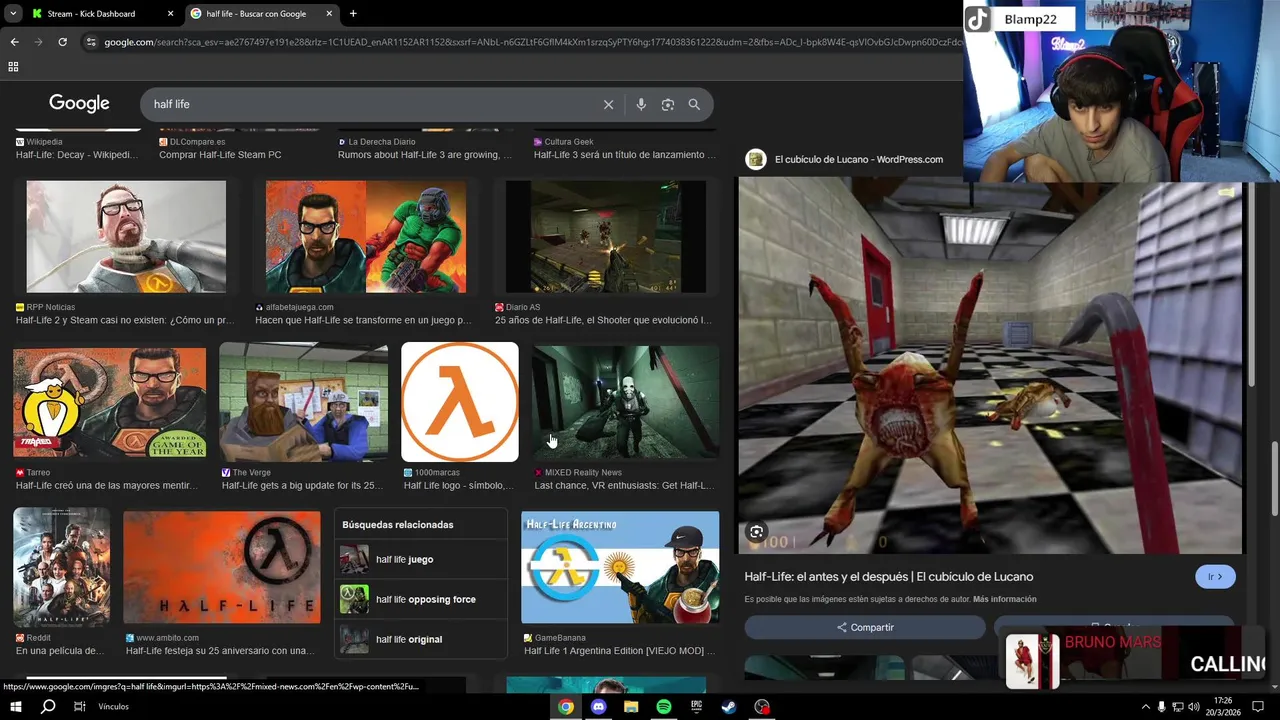Reload the current page
This screenshot has width=1280, height=720.
tap(62, 42)
